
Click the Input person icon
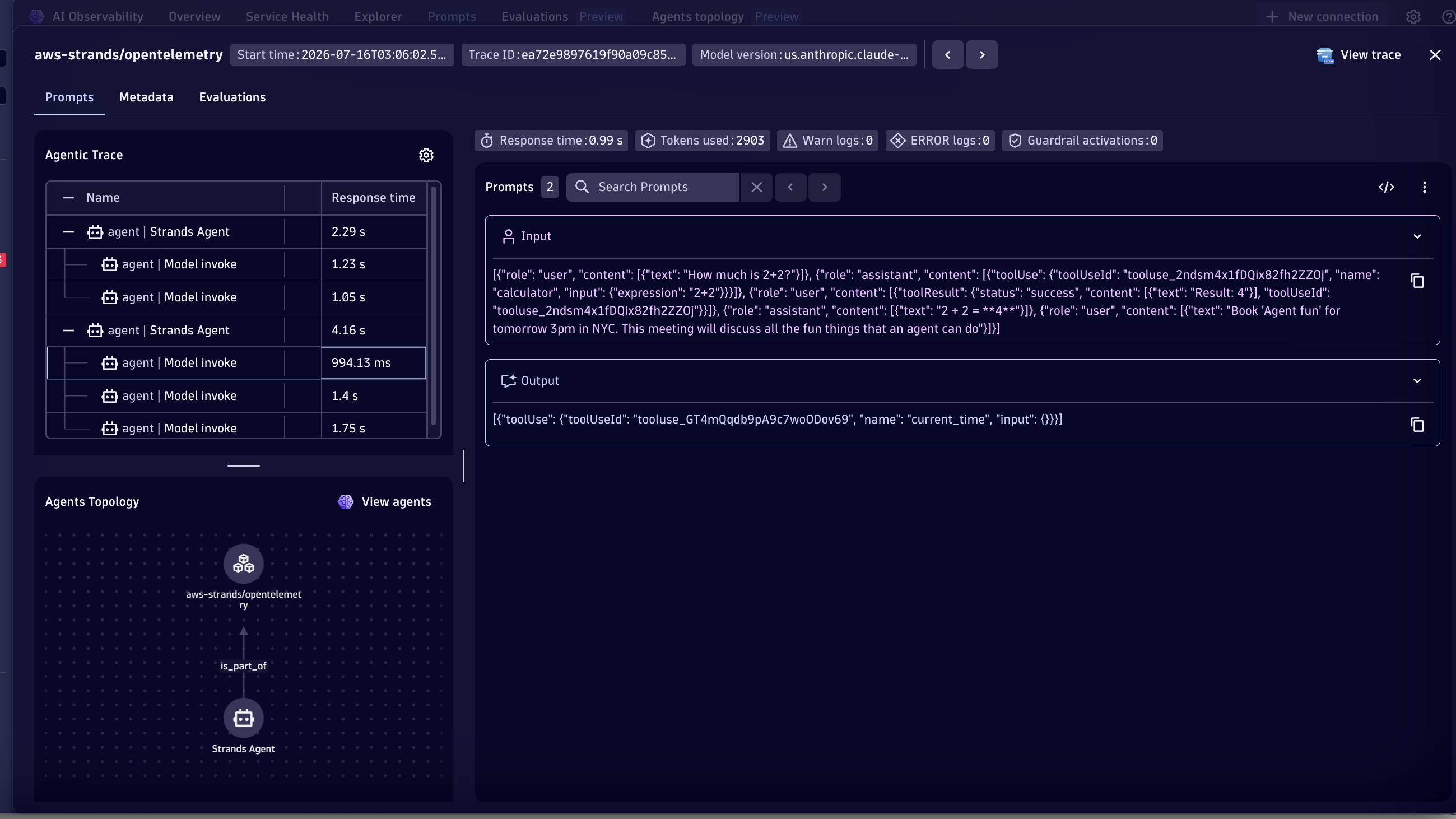(508, 236)
